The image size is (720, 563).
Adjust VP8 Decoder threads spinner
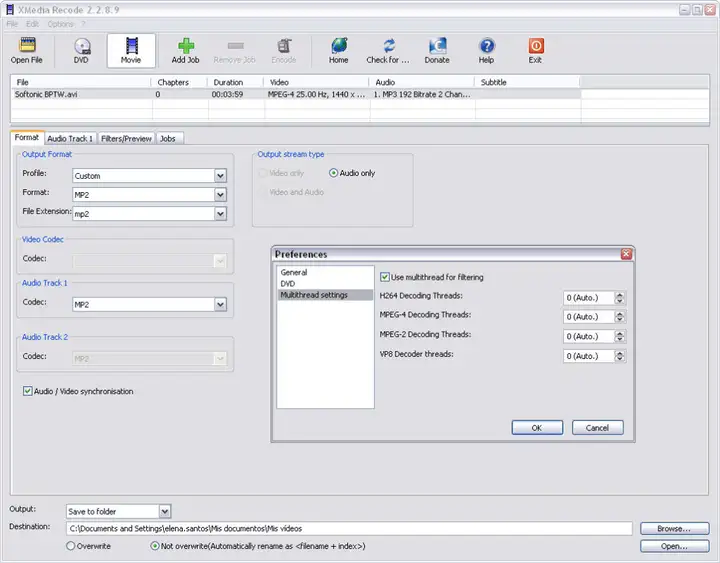619,356
